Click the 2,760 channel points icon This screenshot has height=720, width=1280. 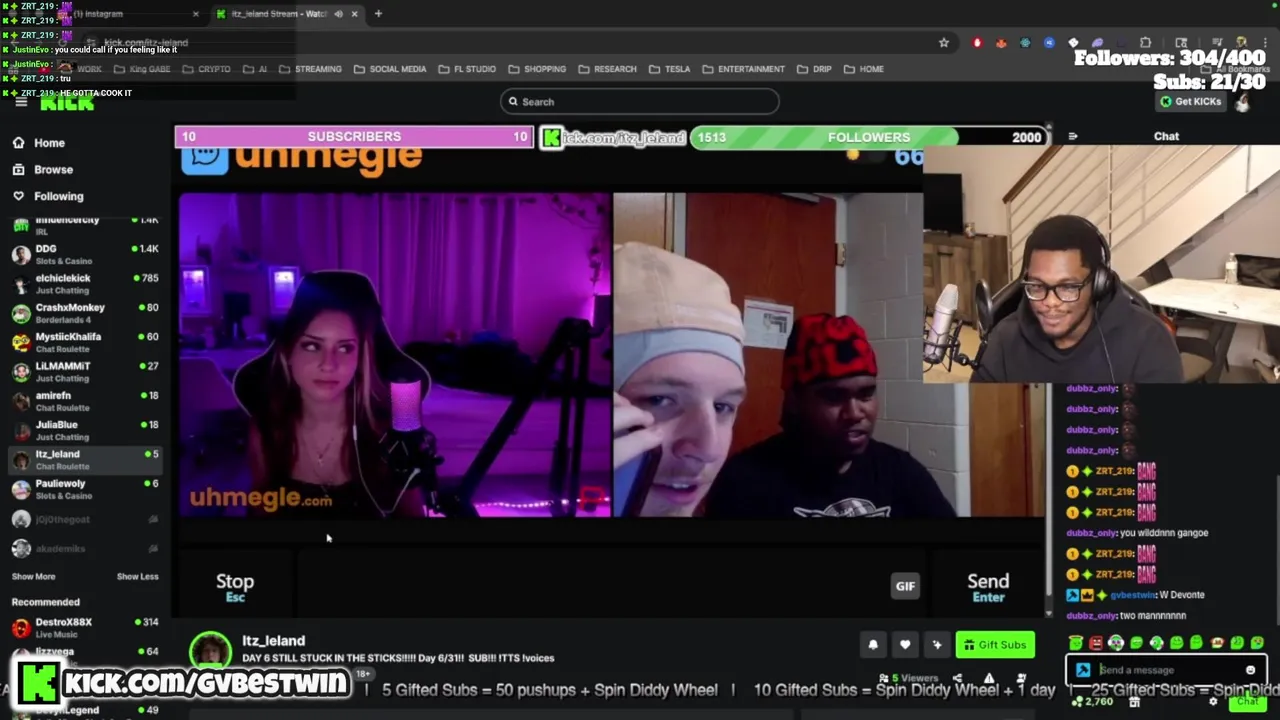[x=1078, y=702]
